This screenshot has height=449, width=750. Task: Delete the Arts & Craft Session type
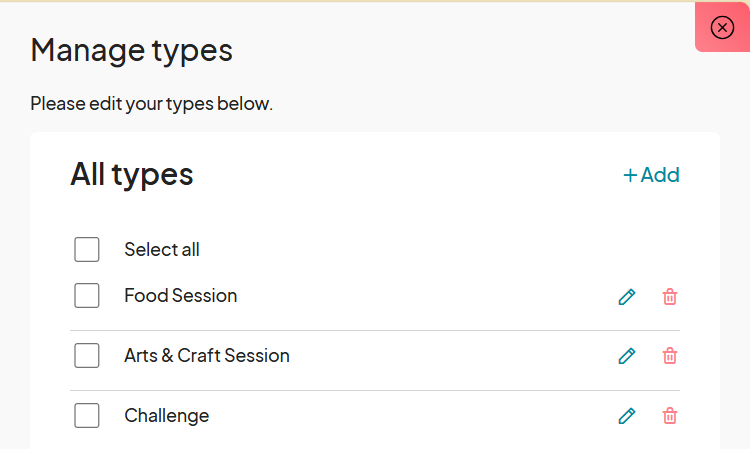point(670,356)
